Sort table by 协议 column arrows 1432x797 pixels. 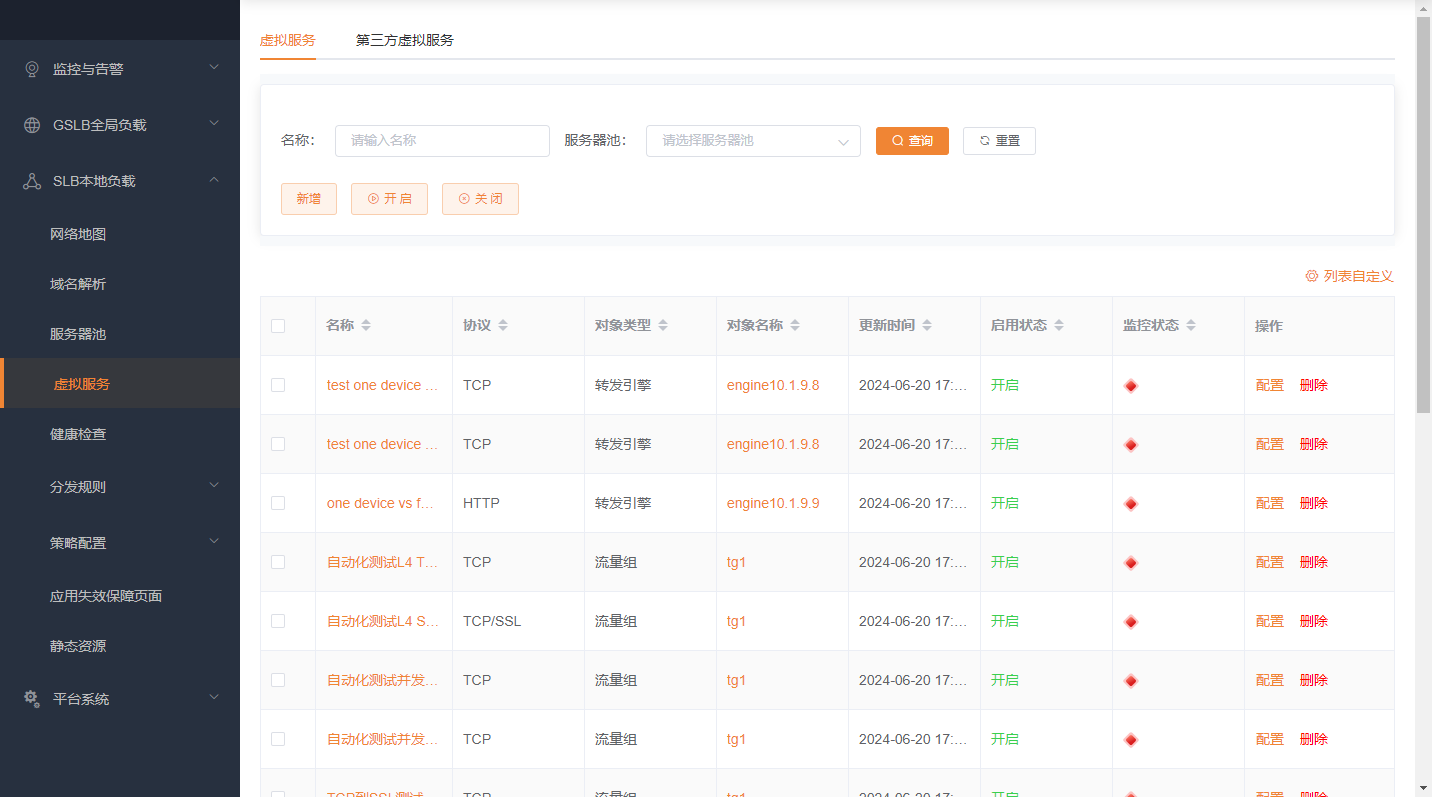click(503, 326)
